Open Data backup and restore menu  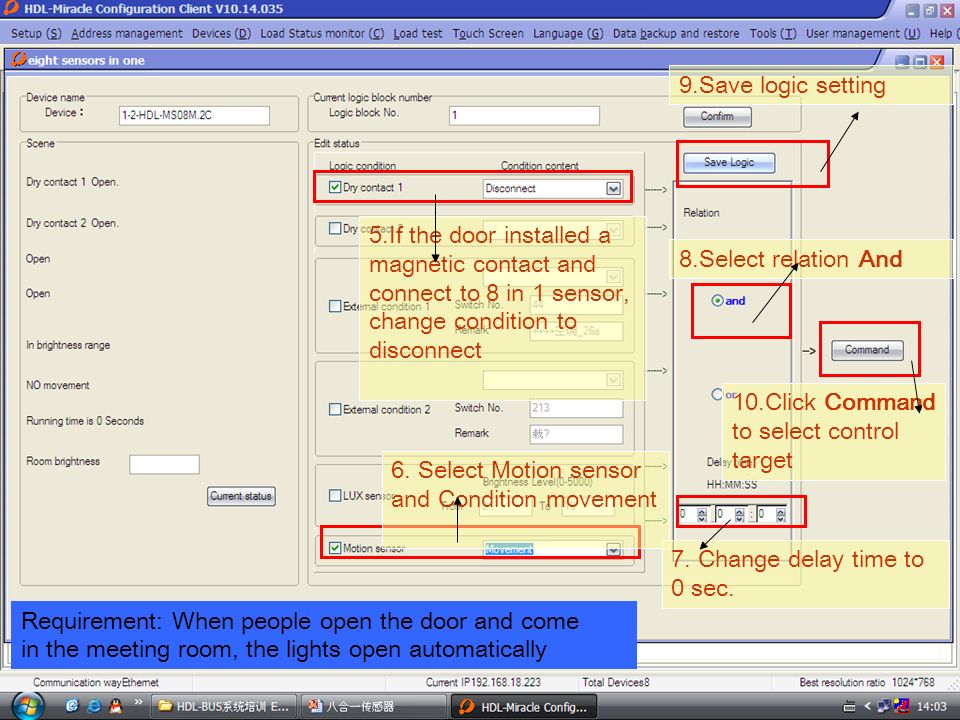tap(676, 33)
